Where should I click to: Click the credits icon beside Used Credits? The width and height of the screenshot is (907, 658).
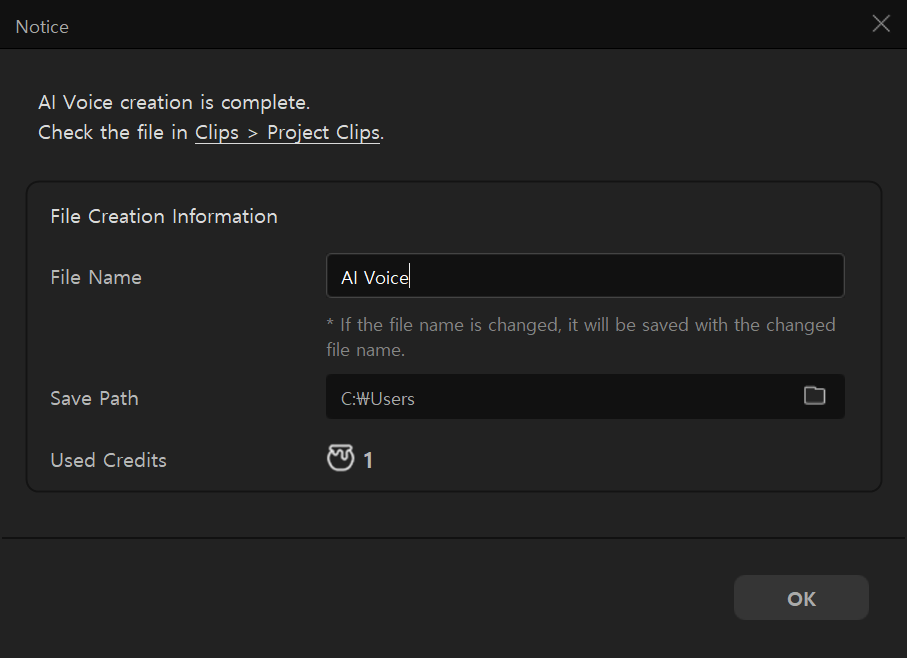[341, 459]
